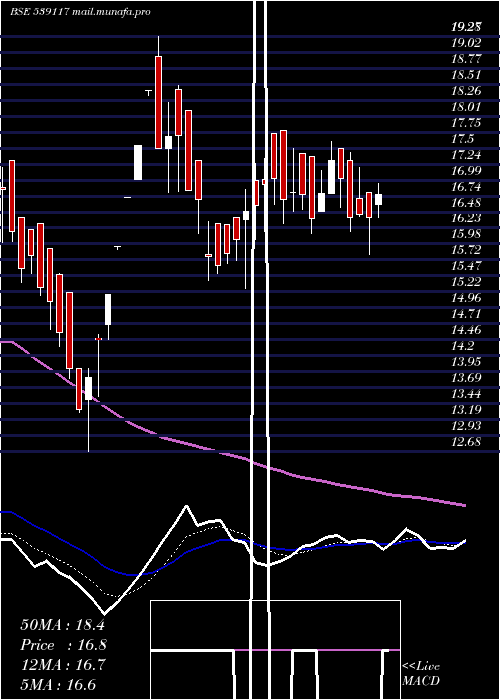Viewport: 500px width, 700px height.
Task: Select the 13.19 price axis label
Action: [466, 410]
